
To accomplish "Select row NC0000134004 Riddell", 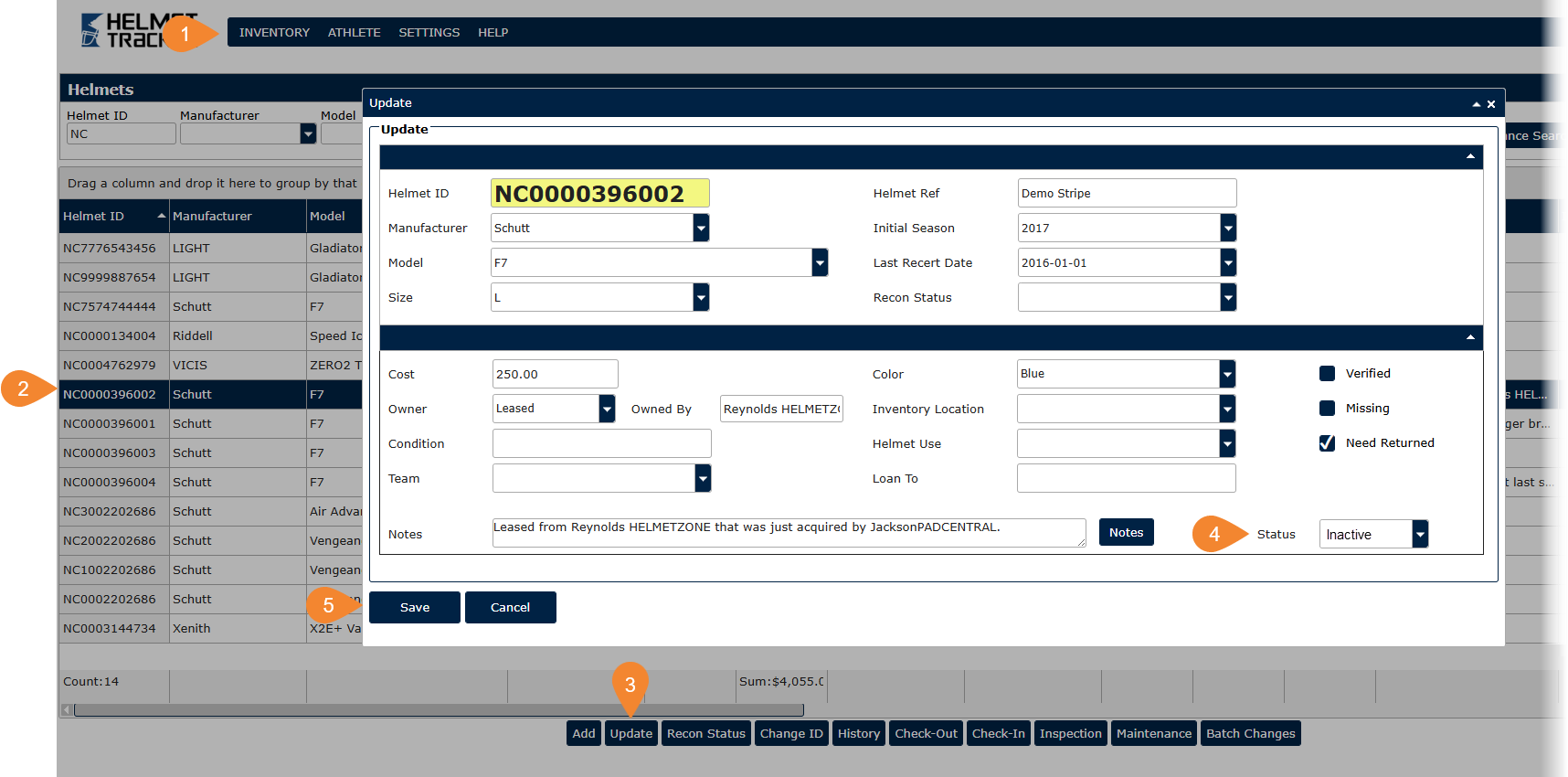I will click(210, 335).
